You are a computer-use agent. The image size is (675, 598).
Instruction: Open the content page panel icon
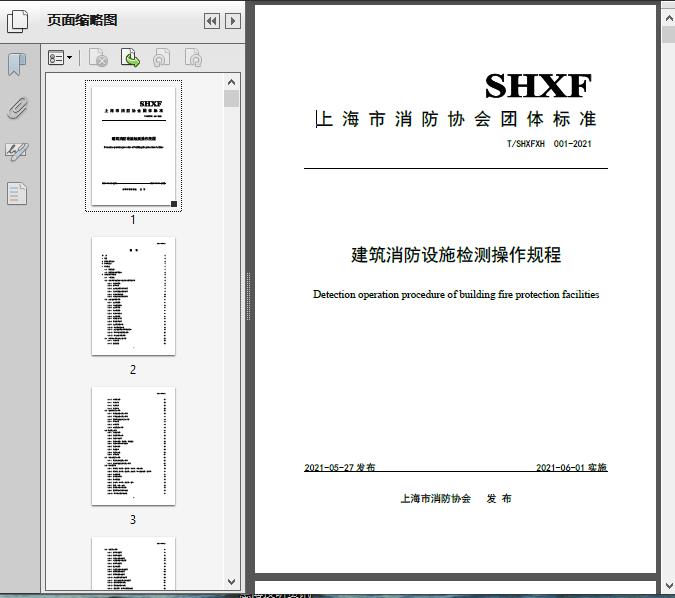pos(17,193)
